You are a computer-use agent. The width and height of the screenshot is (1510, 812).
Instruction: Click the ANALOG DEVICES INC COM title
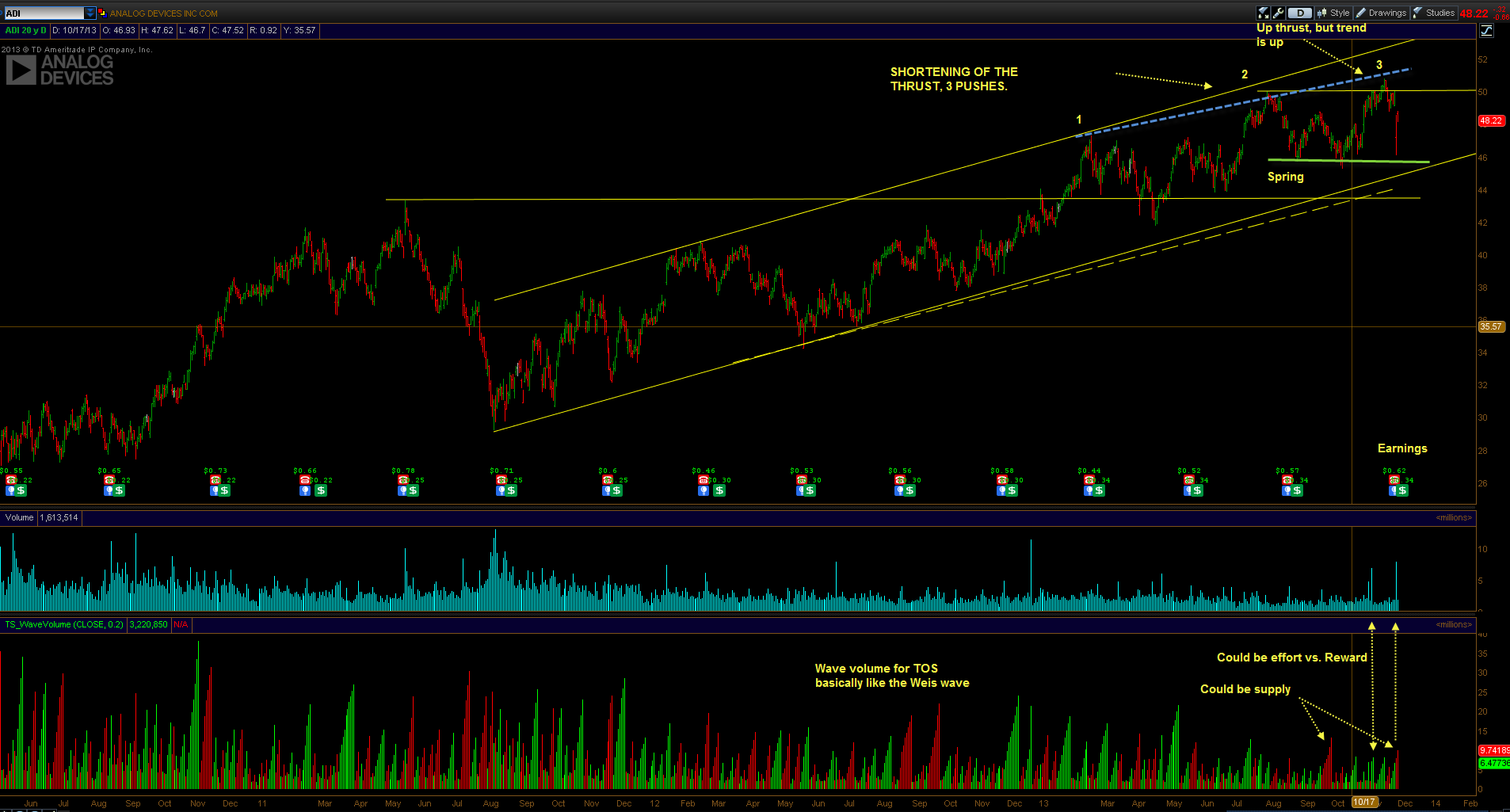164,13
